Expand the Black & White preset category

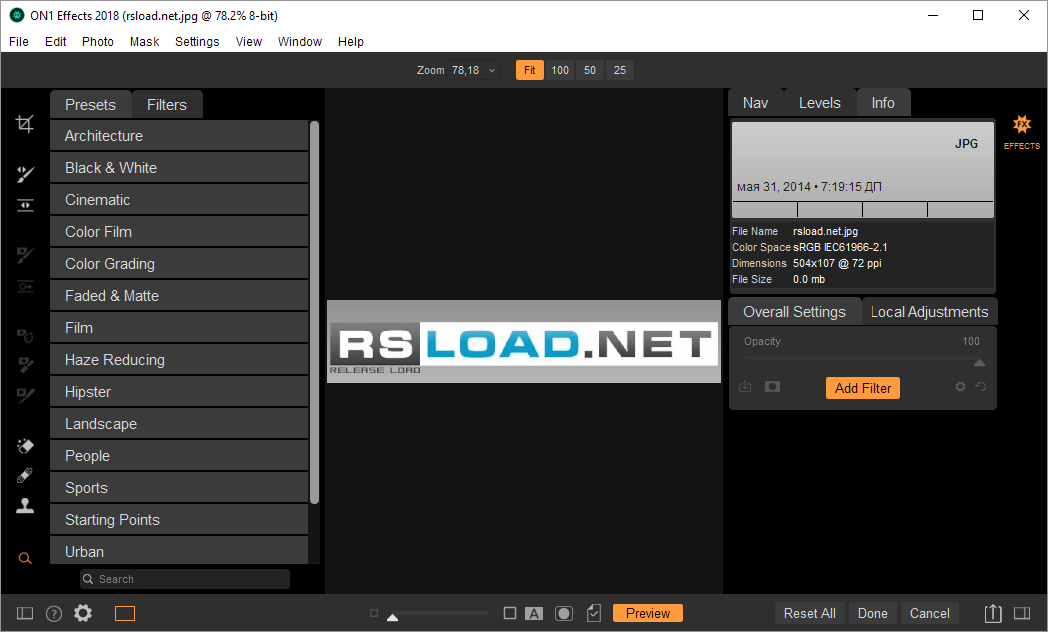tap(179, 168)
